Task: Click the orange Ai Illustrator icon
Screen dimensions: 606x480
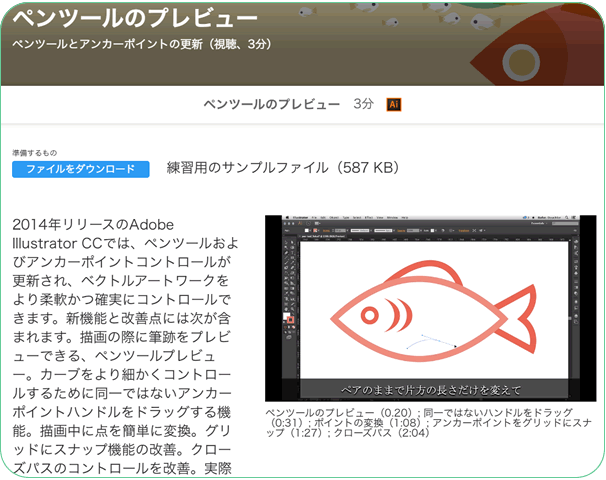Action: [x=394, y=104]
